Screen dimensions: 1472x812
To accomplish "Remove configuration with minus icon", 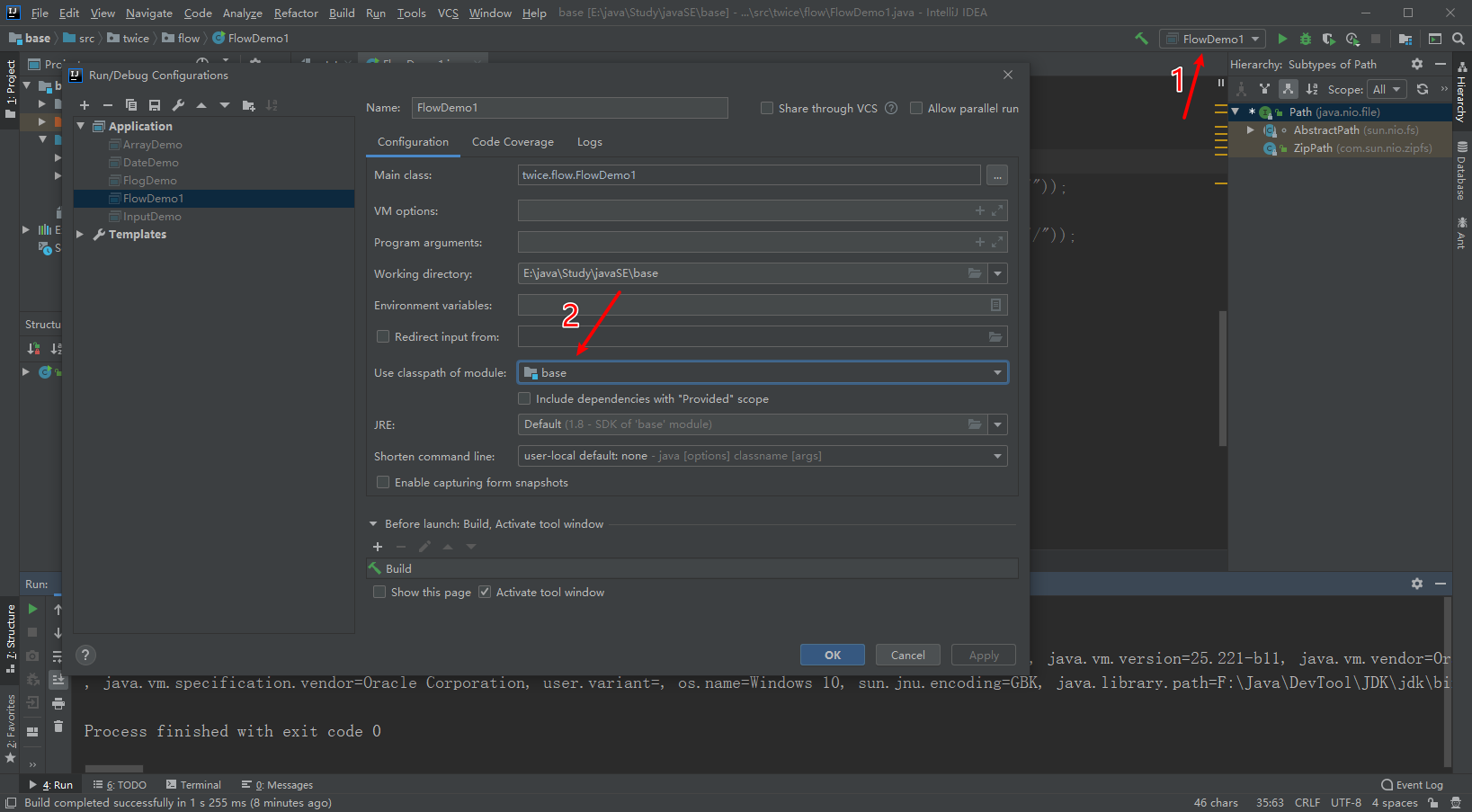I will click(x=108, y=106).
